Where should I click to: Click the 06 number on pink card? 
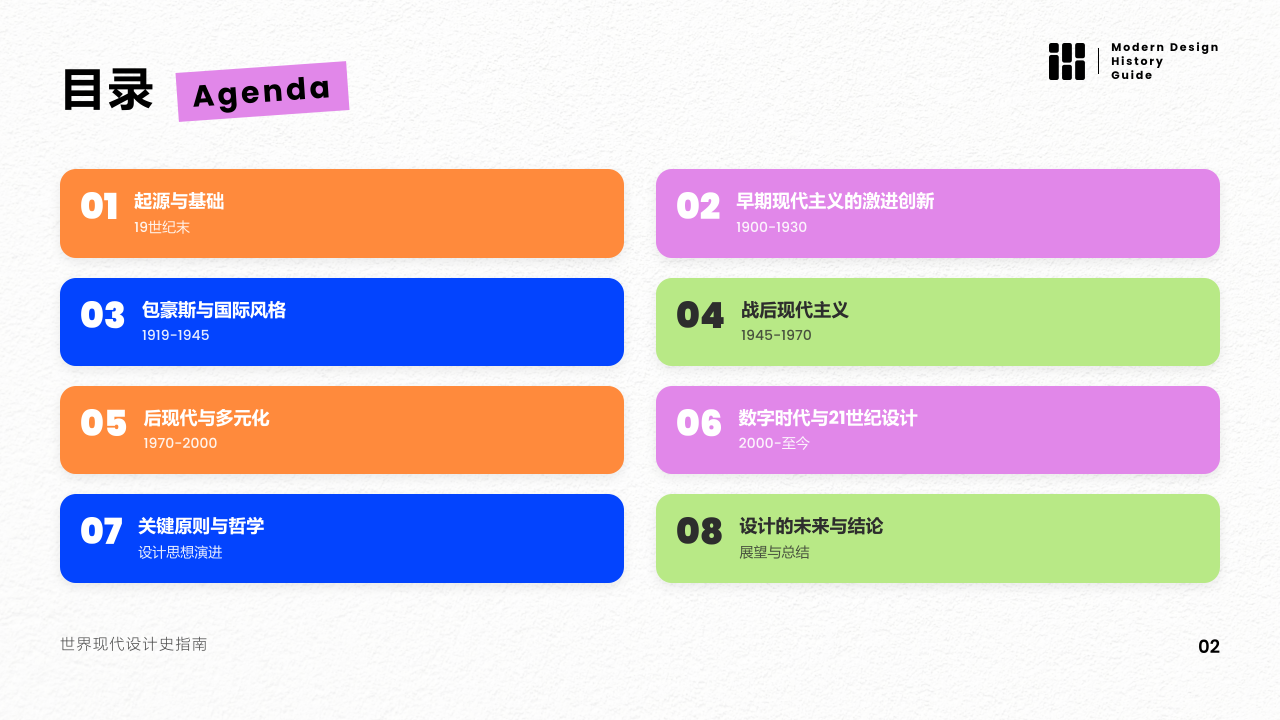pos(698,424)
